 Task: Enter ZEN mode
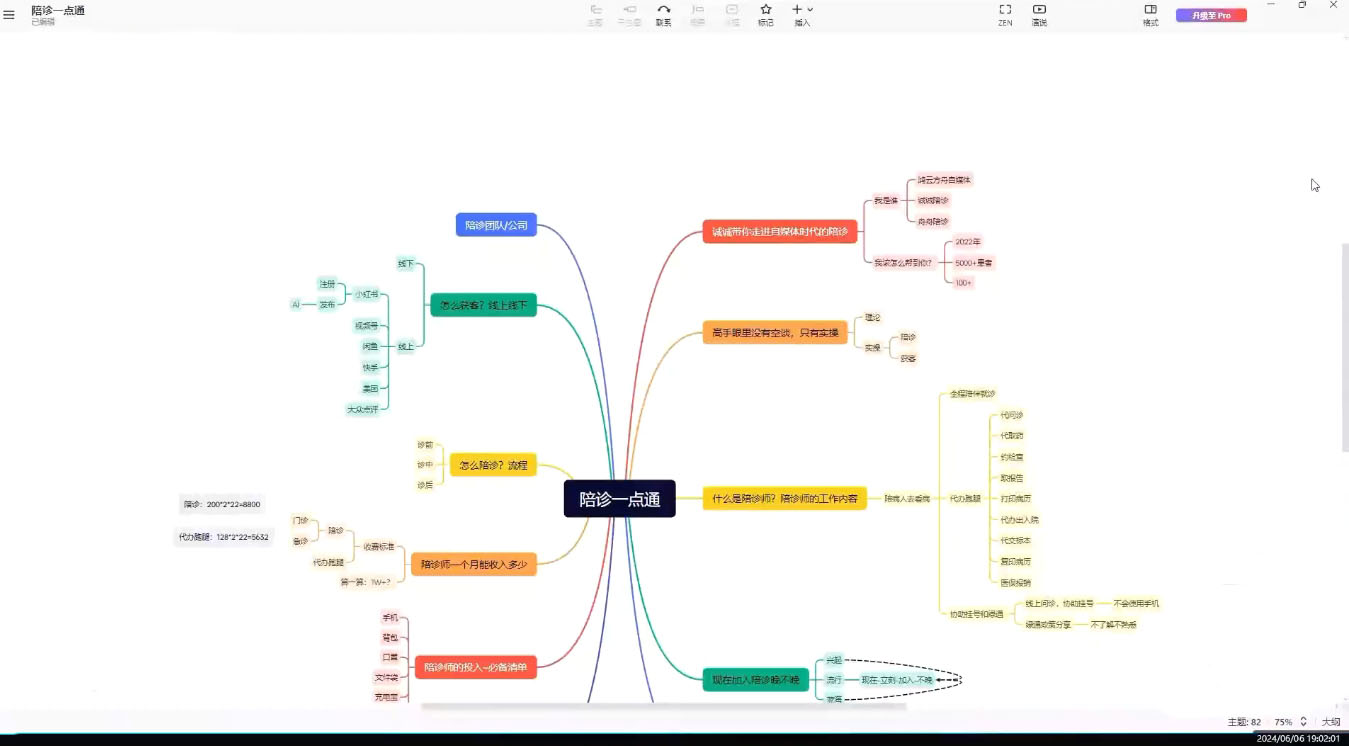(1005, 14)
